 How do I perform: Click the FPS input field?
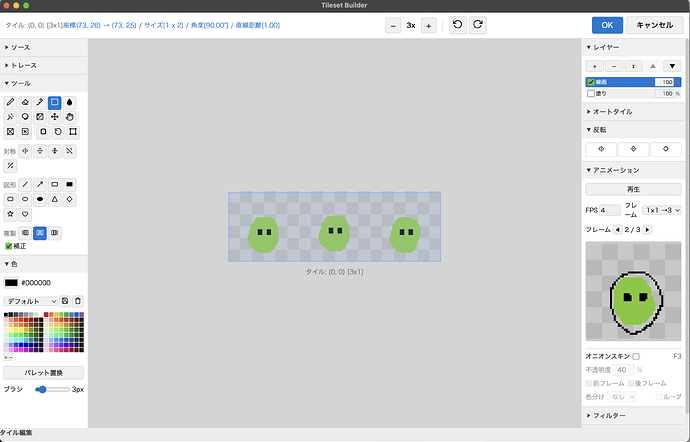609,210
